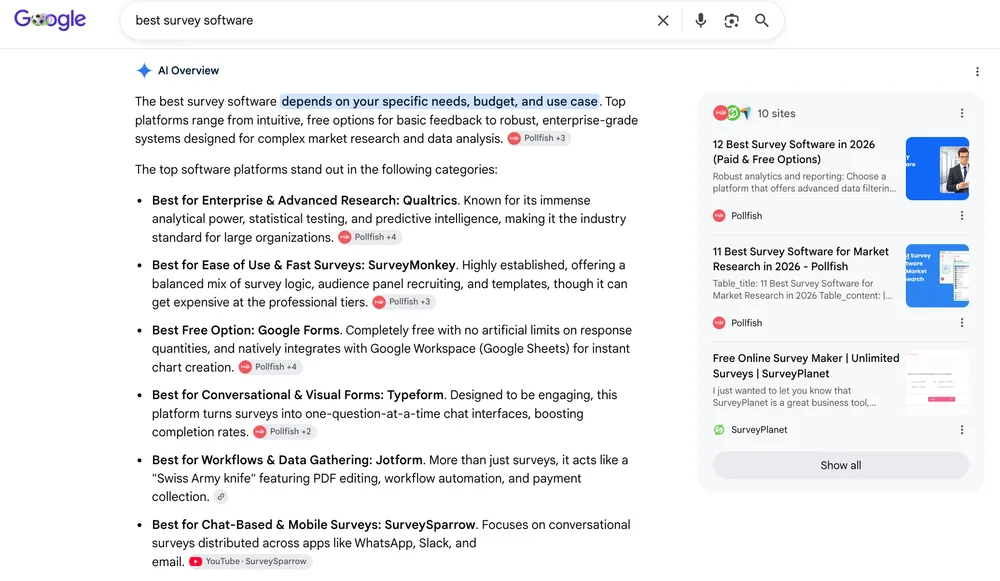Open the 'Pollfish +3' source chip after the intro paragraph
Viewport: 1000px width, 581px height.
(x=538, y=138)
